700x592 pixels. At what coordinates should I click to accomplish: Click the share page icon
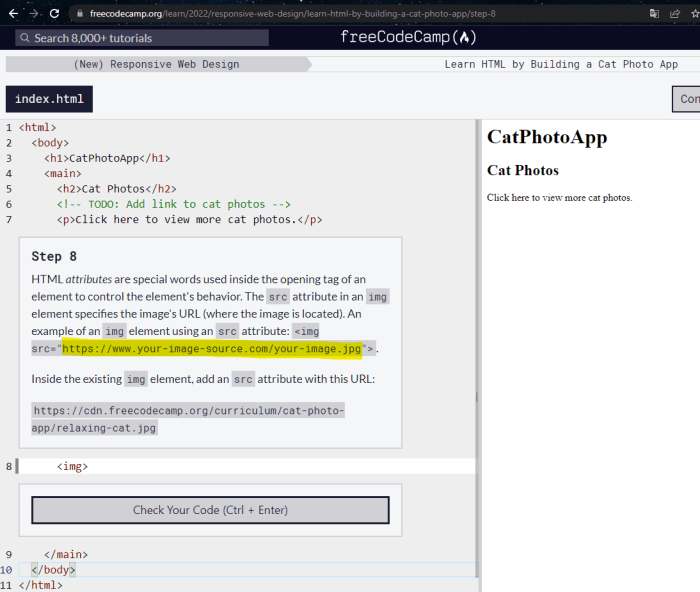[675, 14]
